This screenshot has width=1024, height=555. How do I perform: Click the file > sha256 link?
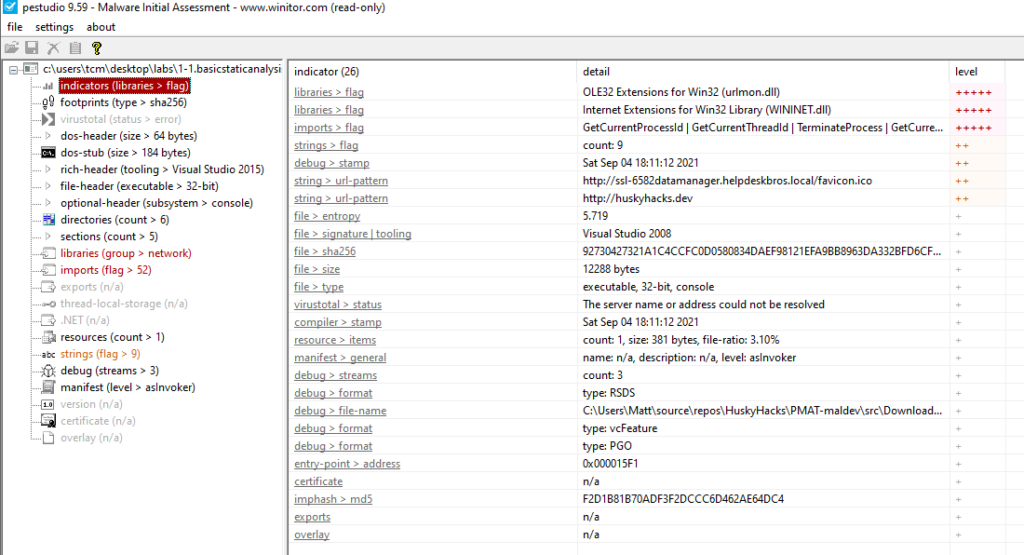325,251
